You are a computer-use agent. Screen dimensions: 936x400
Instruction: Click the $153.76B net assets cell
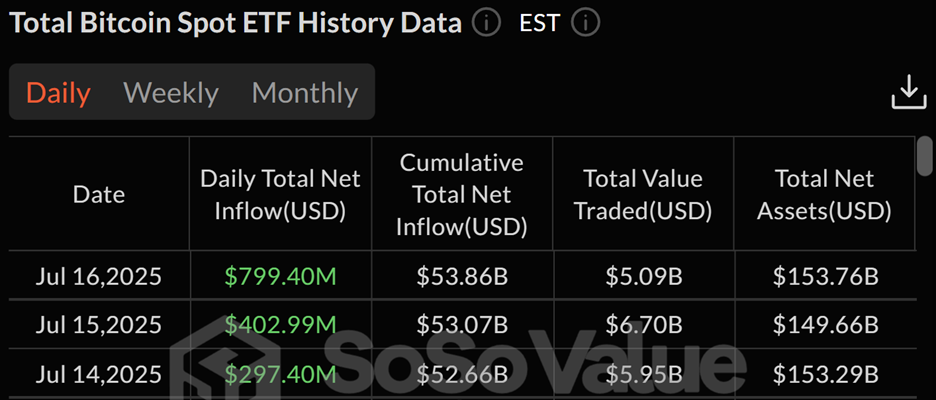[x=826, y=276]
